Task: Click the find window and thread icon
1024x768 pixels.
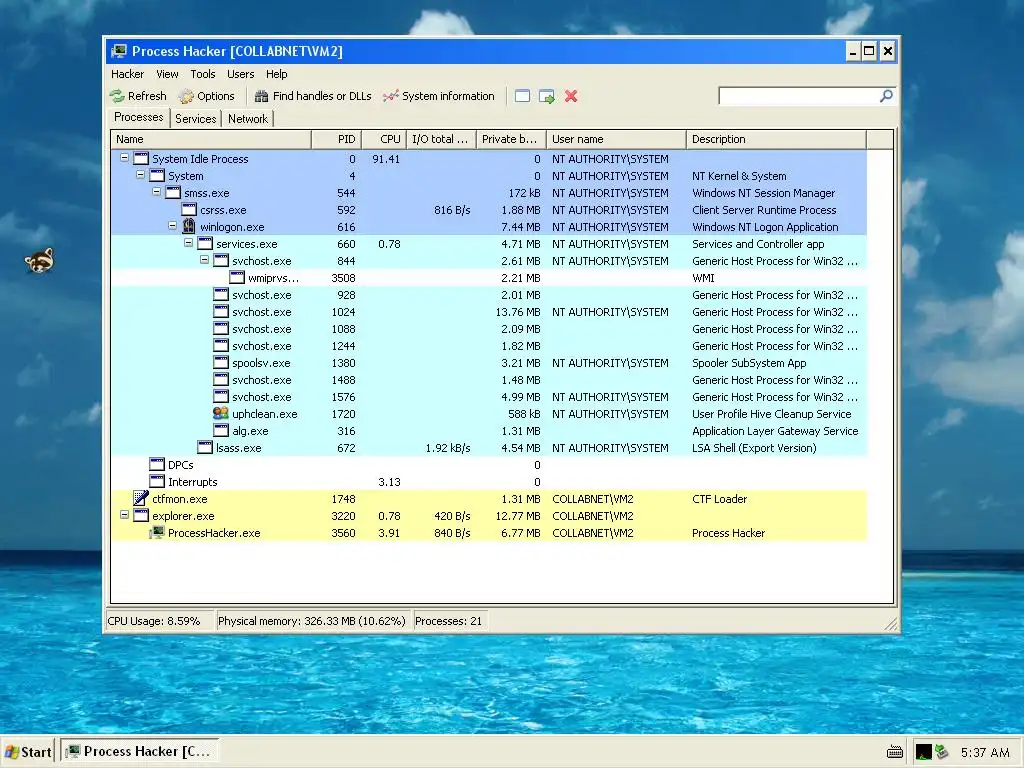Action: [547, 96]
